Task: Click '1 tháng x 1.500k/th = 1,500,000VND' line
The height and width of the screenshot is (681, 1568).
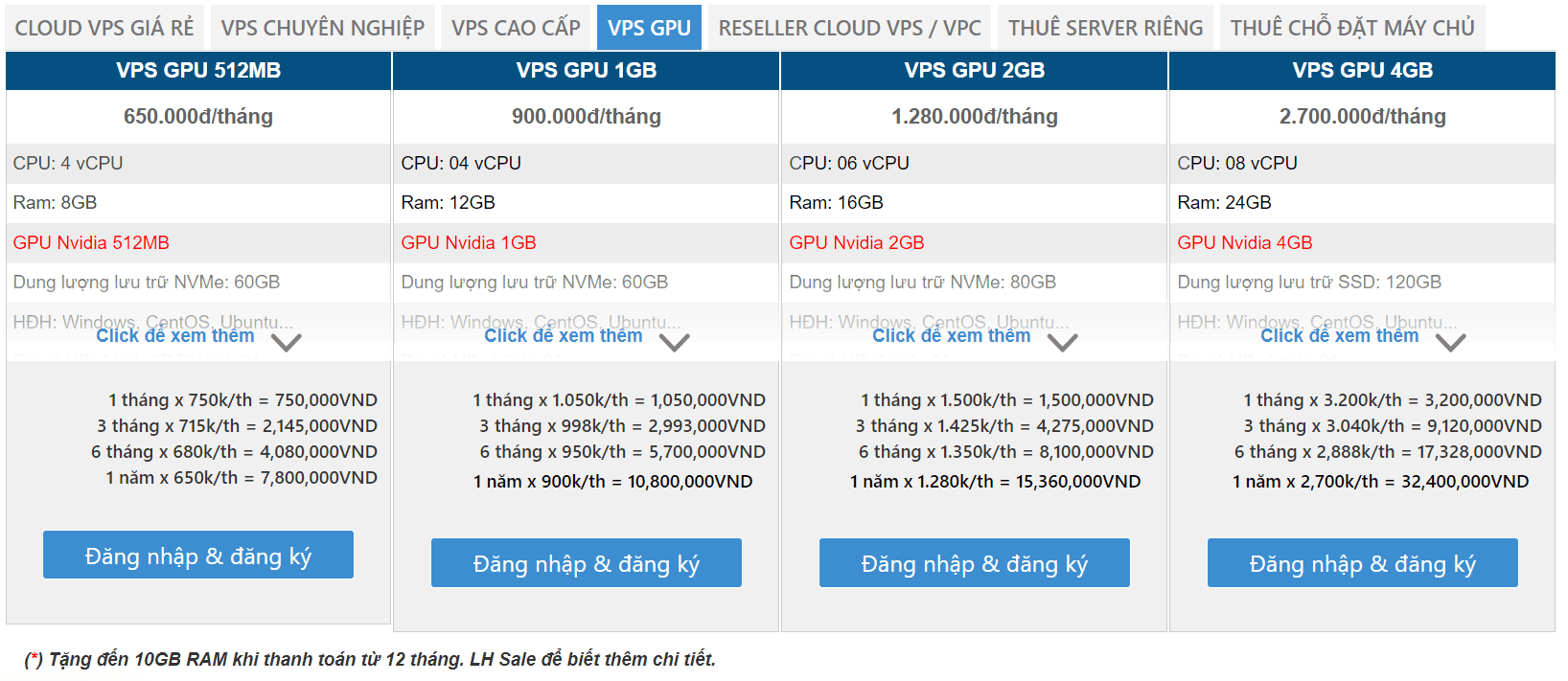Action: pyautogui.click(x=1007, y=400)
